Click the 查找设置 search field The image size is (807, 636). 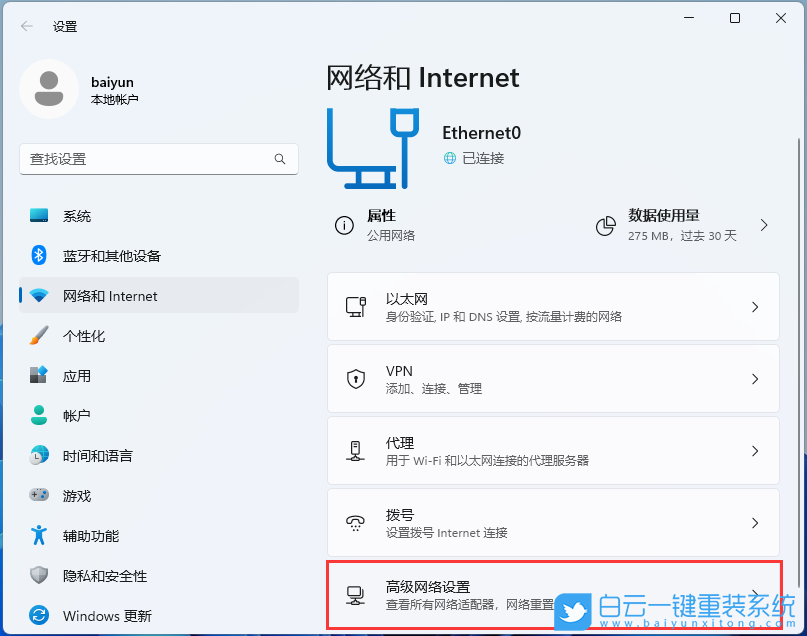(x=158, y=159)
